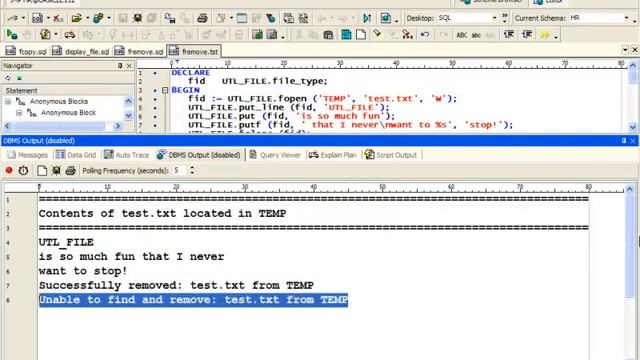Close the Navigator panel
The width and height of the screenshot is (640, 360).
click(129, 65)
